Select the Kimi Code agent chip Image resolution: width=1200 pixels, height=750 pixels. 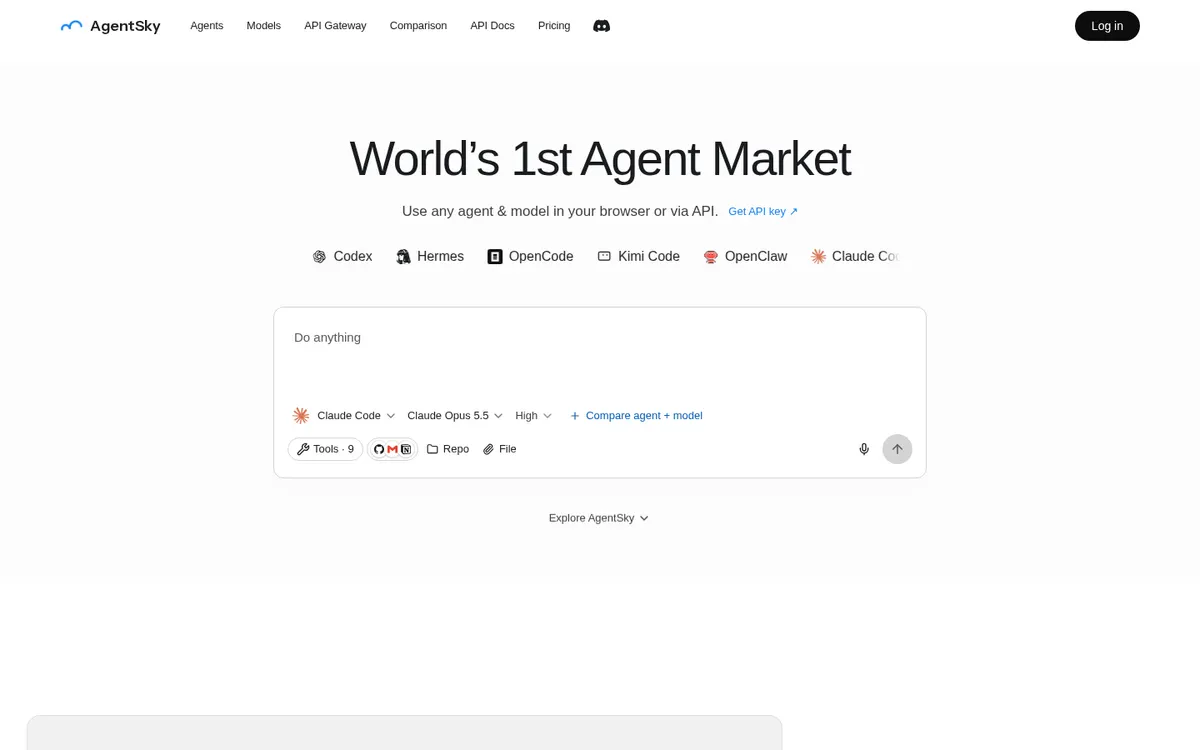[x=638, y=257]
